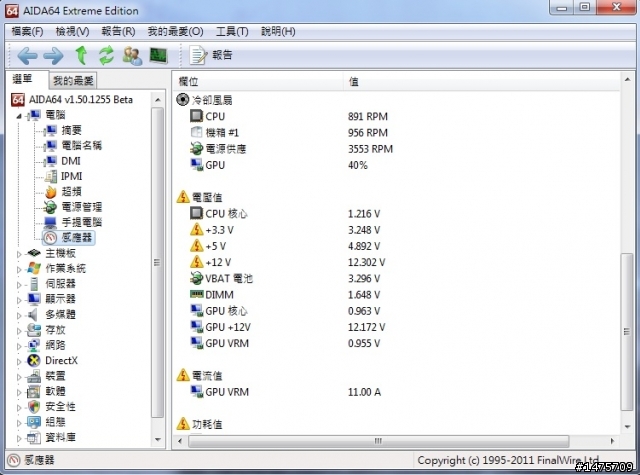Select the GPU +12V row icon
Image resolution: width=640 pixels, height=475 pixels.
pyautogui.click(x=196, y=327)
